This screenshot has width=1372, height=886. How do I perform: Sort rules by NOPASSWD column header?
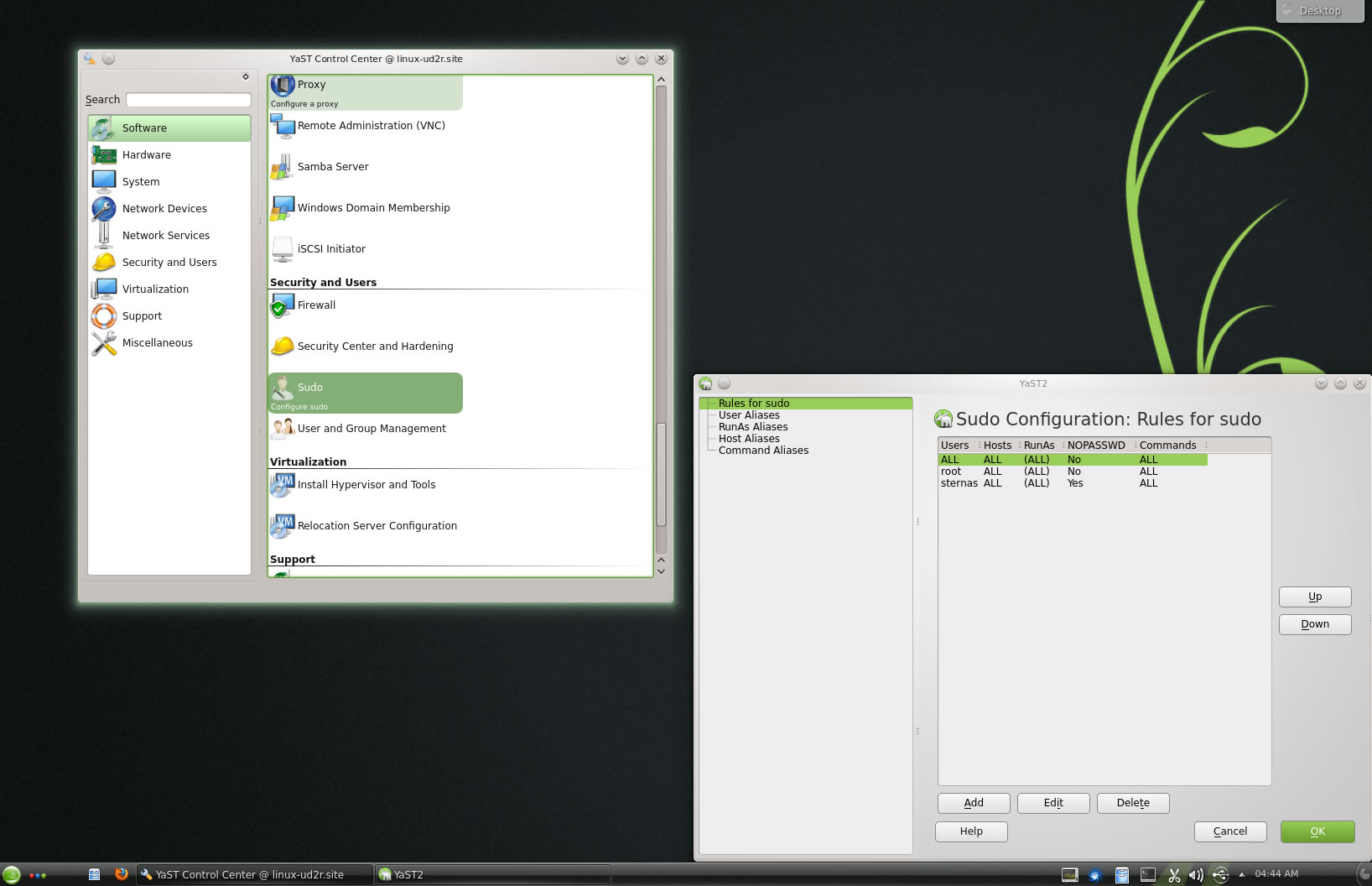(x=1099, y=446)
